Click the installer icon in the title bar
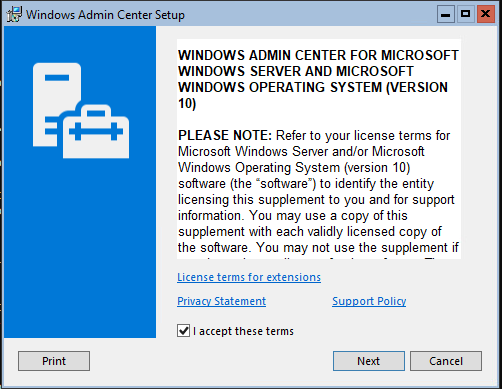The width and height of the screenshot is (502, 389). (x=14, y=15)
